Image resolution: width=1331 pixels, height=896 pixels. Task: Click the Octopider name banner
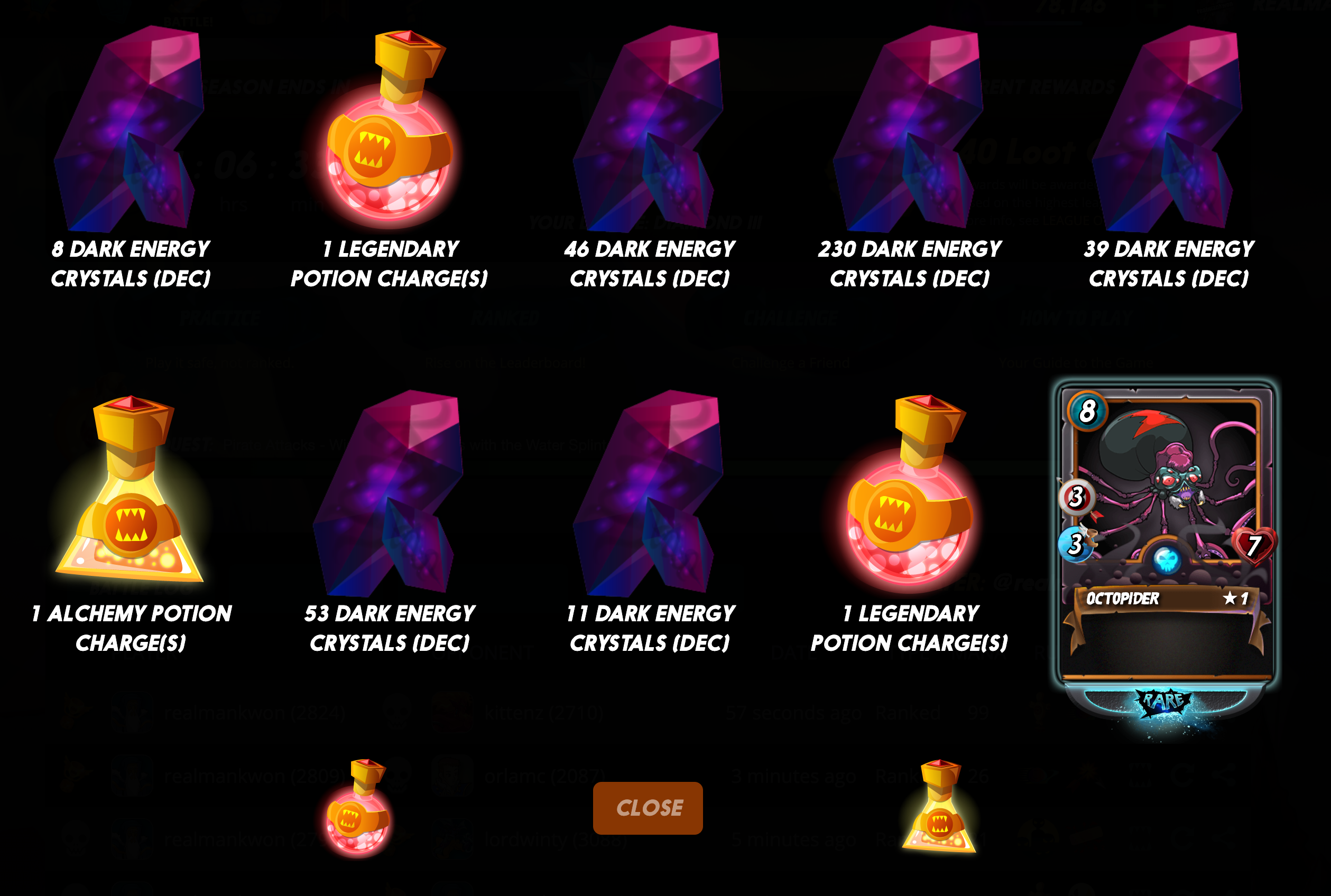(x=1166, y=599)
